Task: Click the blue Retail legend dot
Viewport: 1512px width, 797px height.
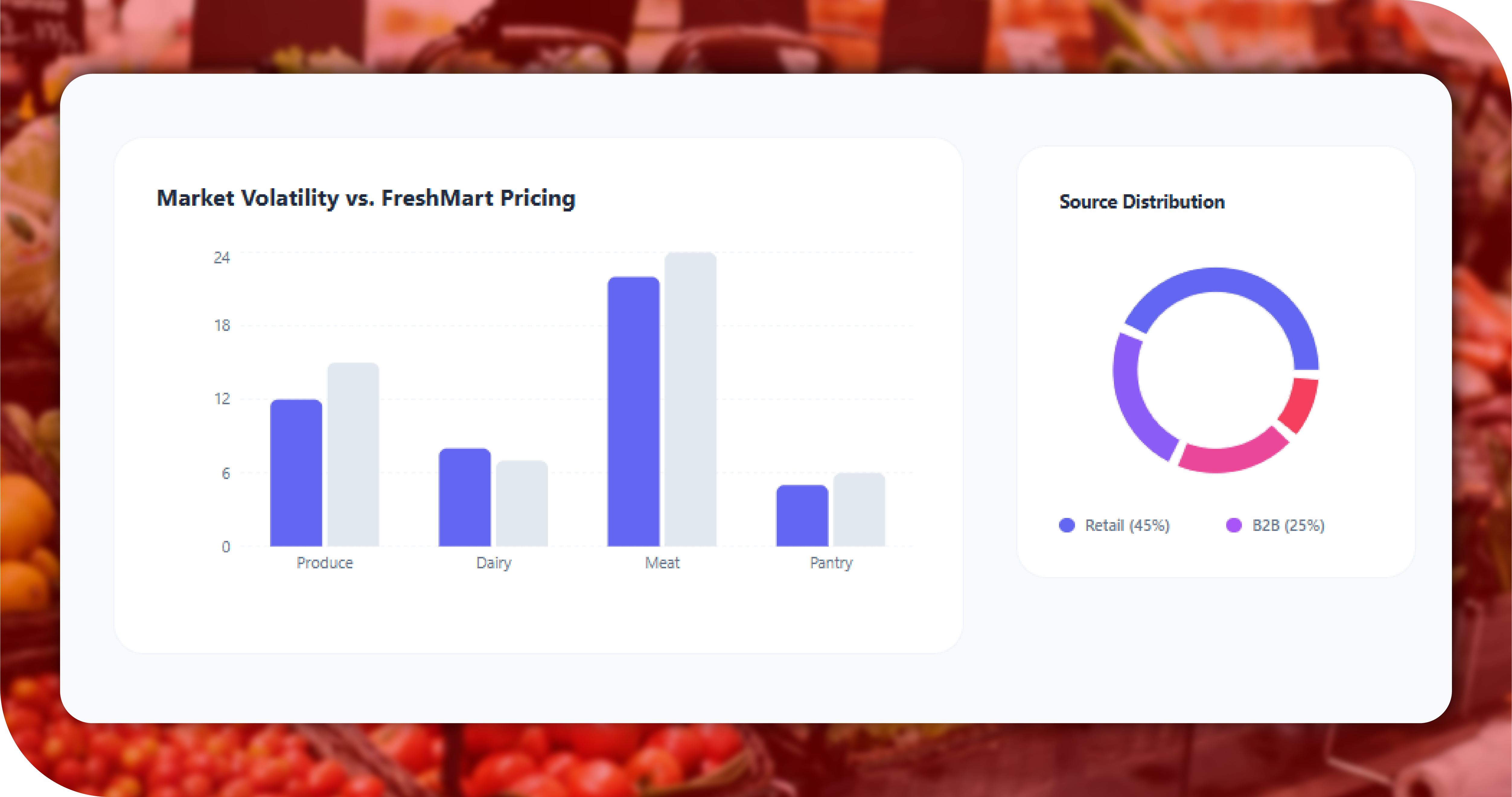Action: coord(1067,525)
